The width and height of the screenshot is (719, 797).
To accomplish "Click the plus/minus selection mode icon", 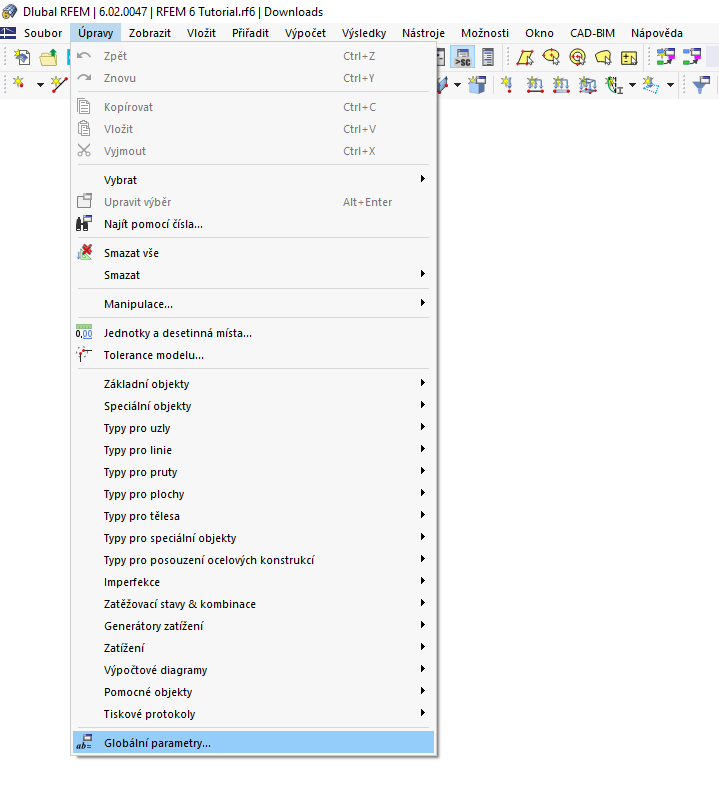I will click(629, 57).
